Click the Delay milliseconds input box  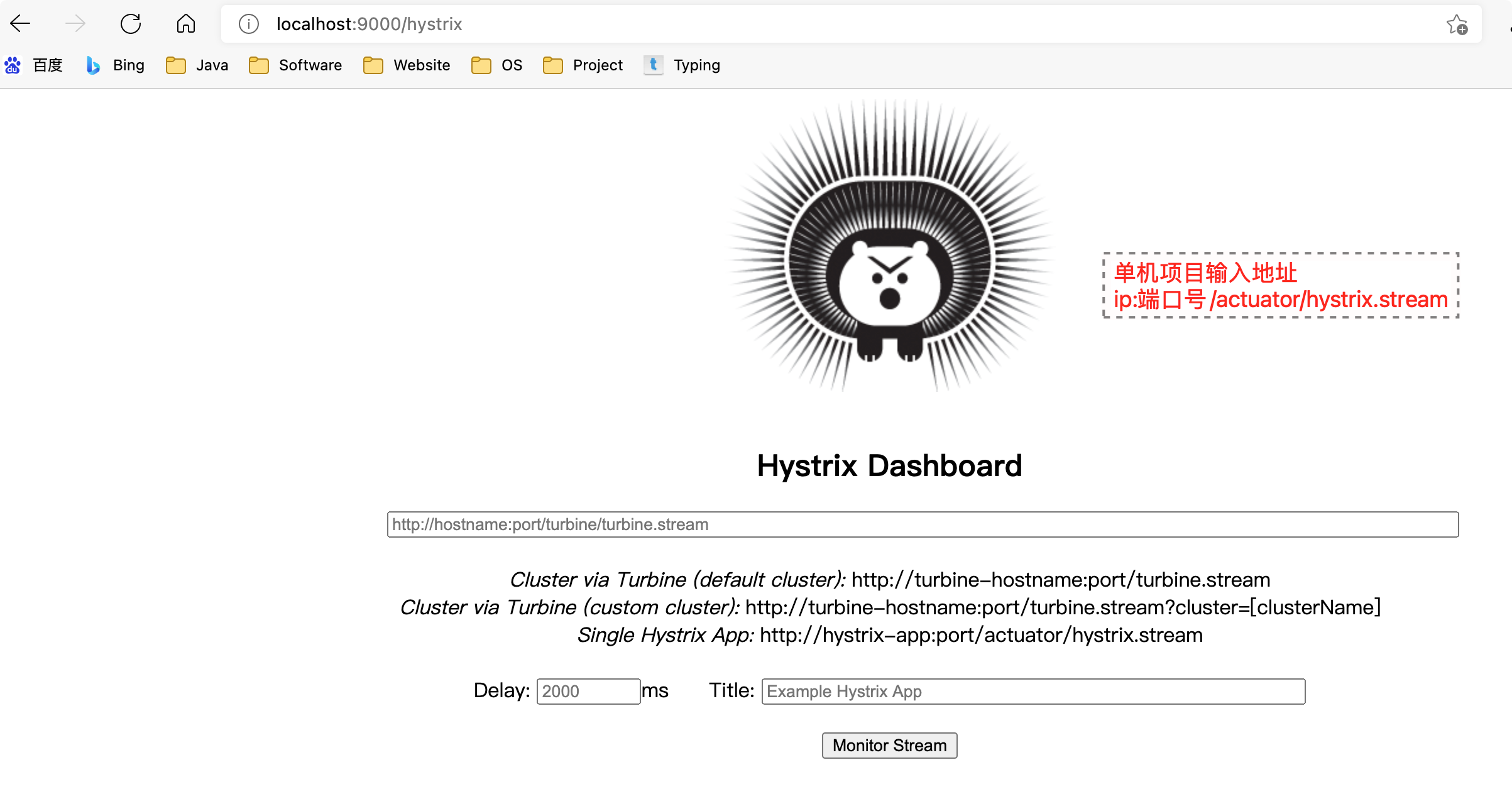588,692
